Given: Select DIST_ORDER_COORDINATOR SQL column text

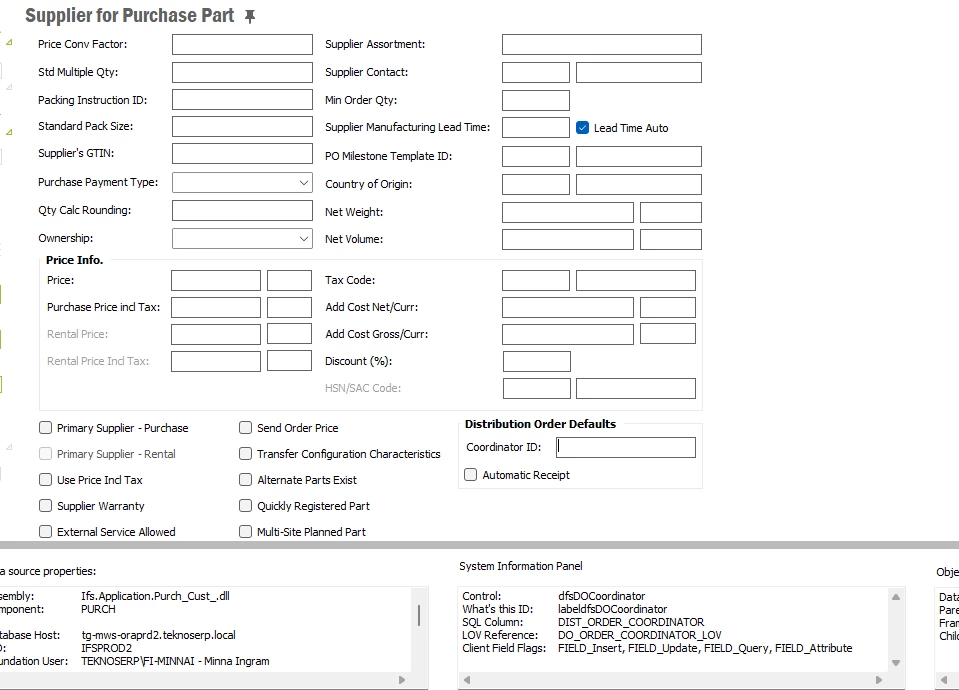Looking at the screenshot, I should (x=631, y=622).
